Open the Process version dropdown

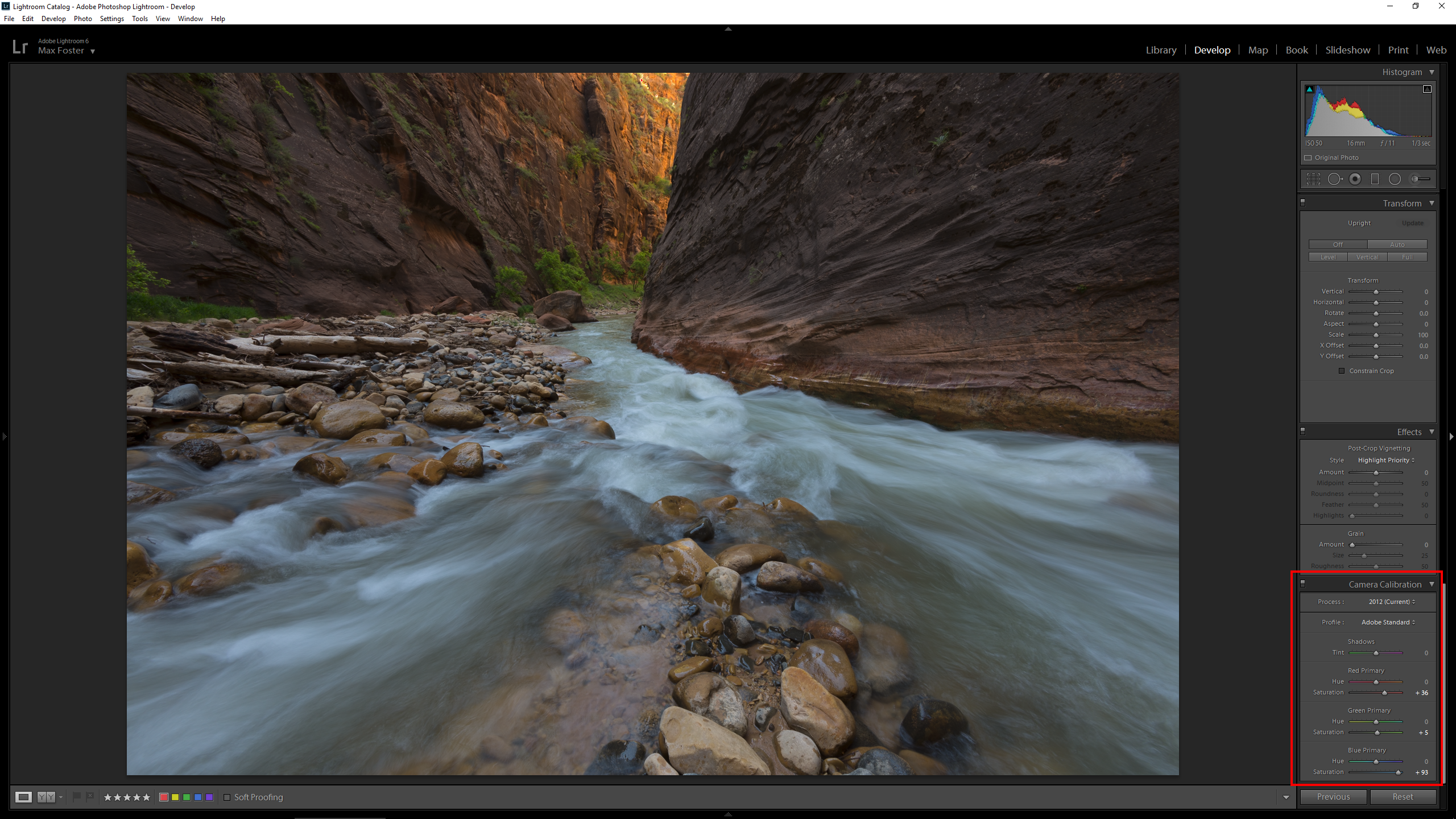pyautogui.click(x=1392, y=602)
